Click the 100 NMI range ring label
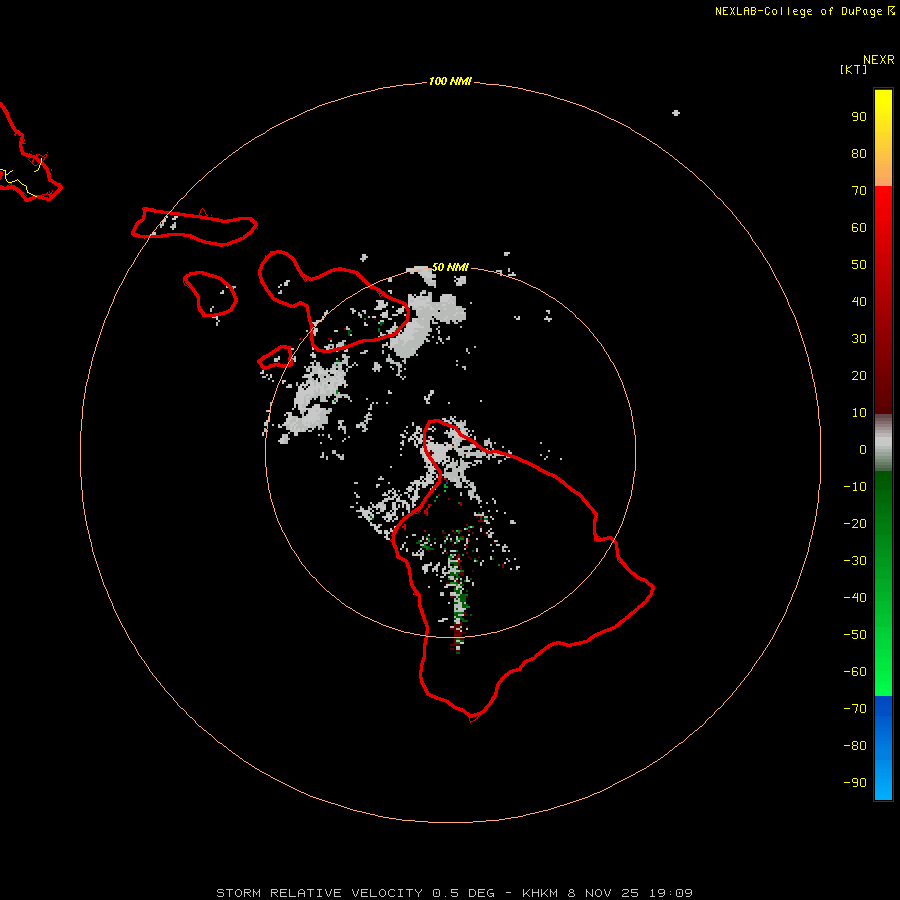 (449, 81)
